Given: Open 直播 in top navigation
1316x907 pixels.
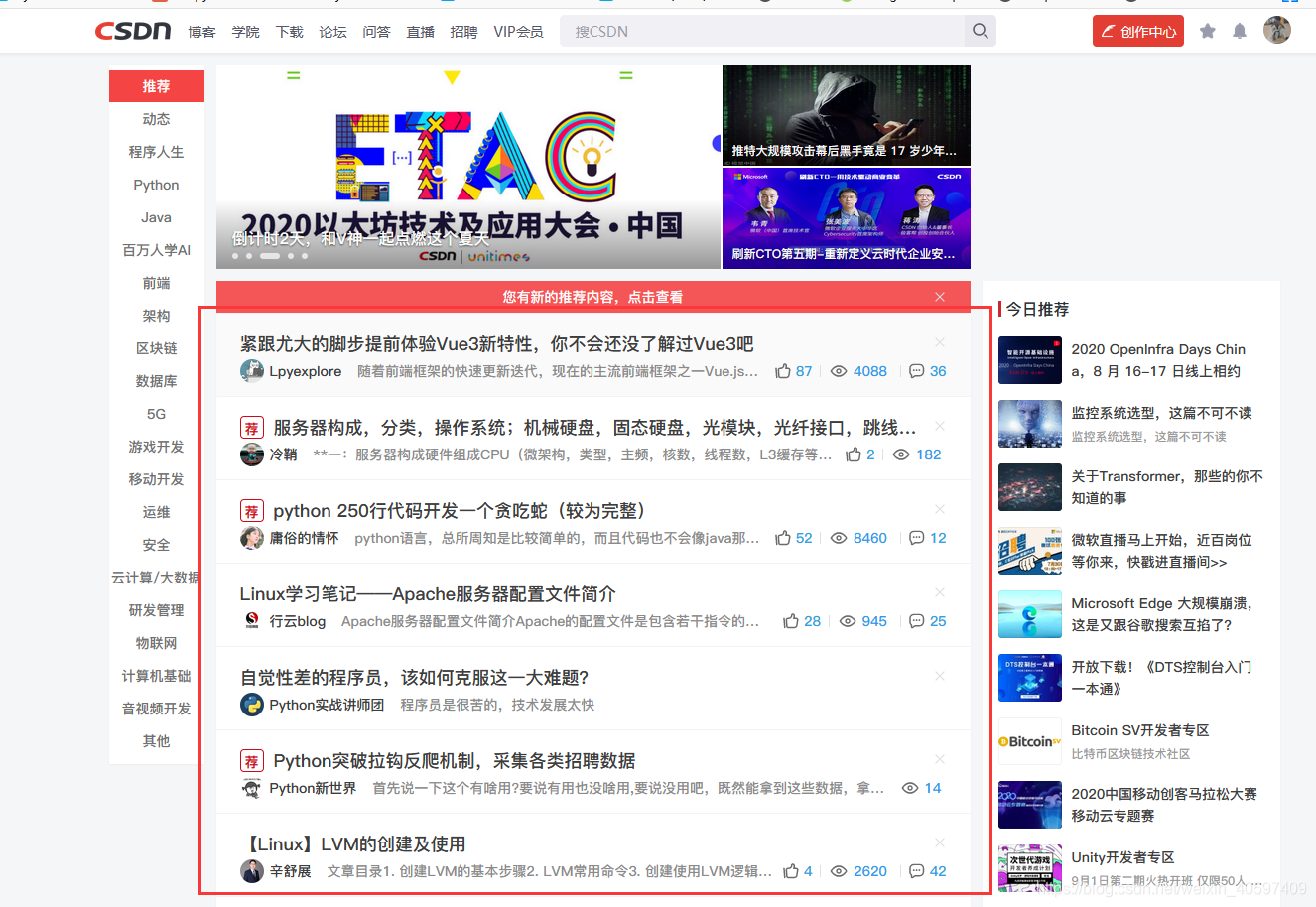Looking at the screenshot, I should point(420,32).
